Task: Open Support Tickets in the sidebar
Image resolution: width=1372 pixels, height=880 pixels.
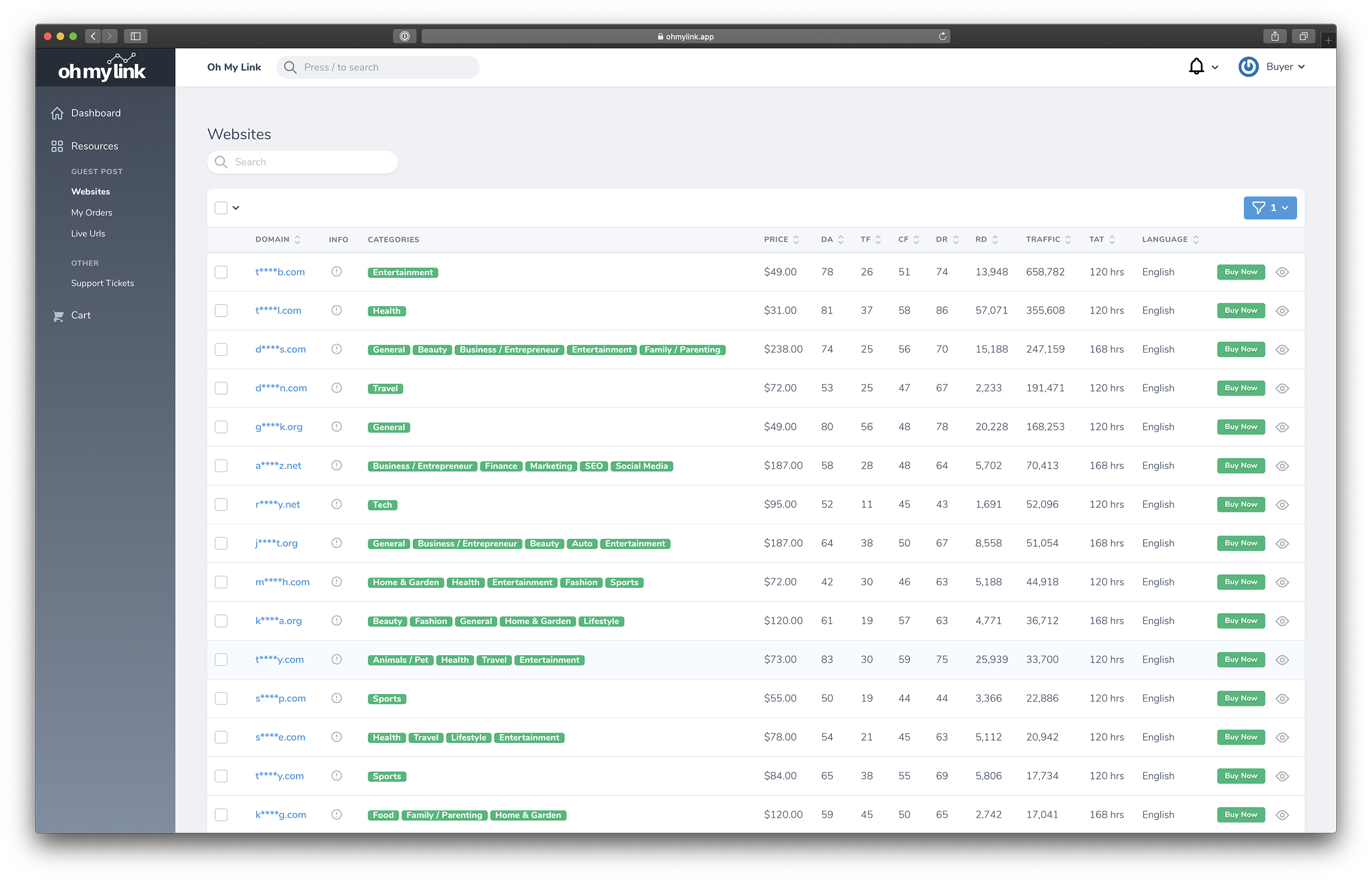Action: click(x=102, y=283)
